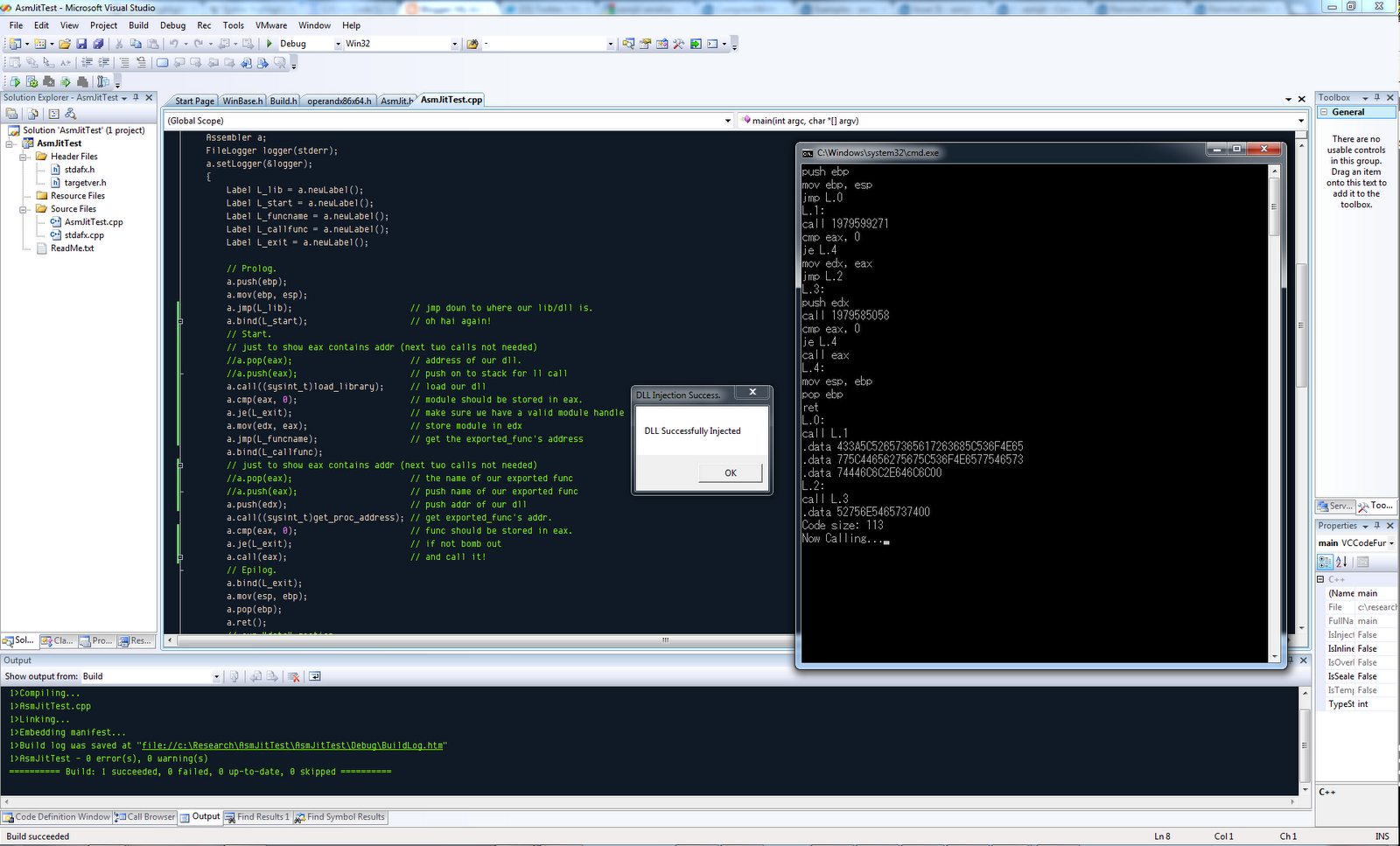1400x846 pixels.
Task: Open the VMware menu
Action: tap(271, 25)
